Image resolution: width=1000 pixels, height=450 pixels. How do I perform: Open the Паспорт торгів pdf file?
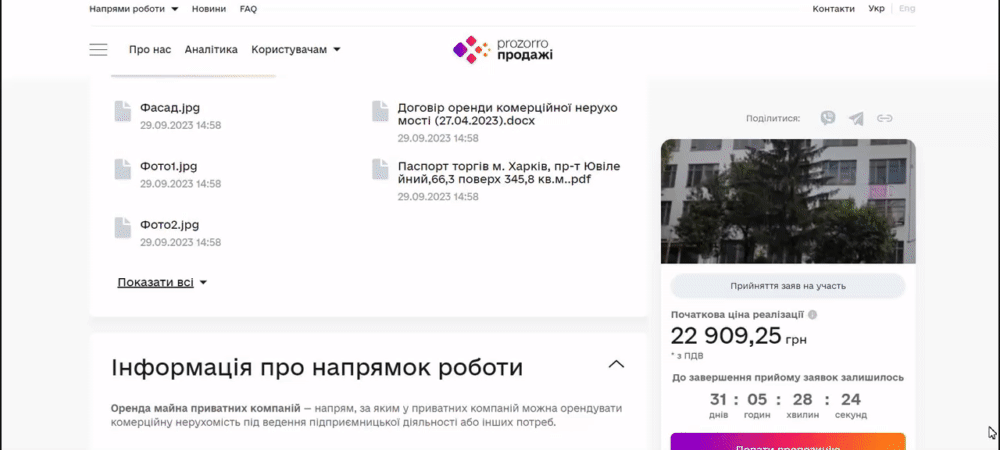point(509,173)
